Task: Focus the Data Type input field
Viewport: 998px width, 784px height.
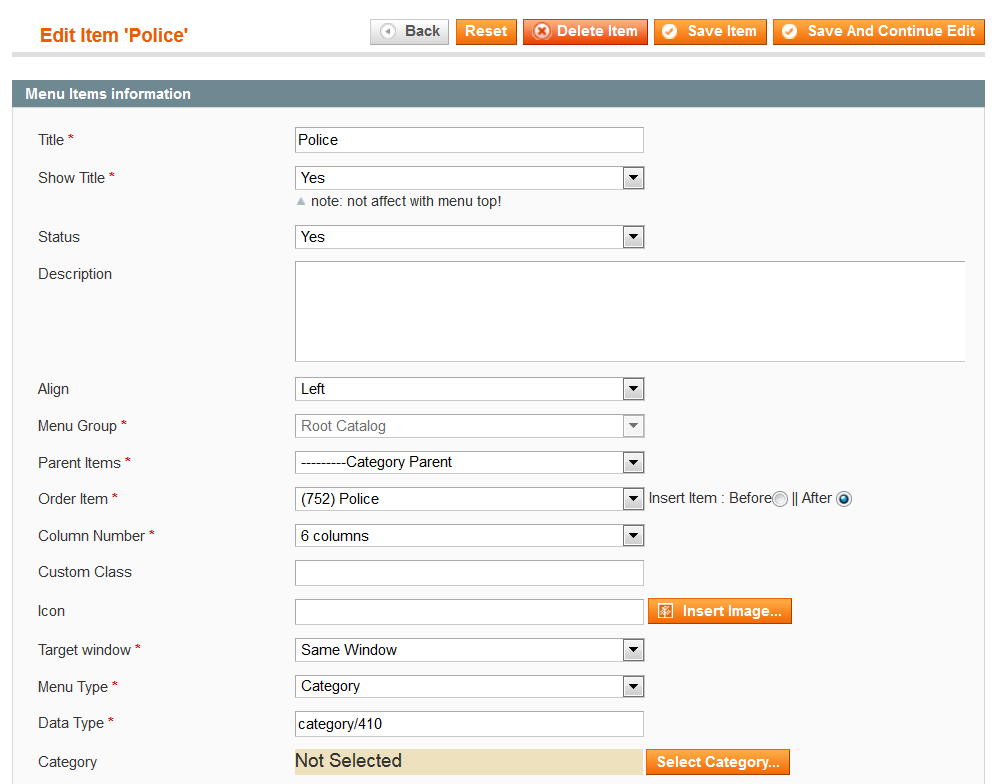Action: (469, 724)
